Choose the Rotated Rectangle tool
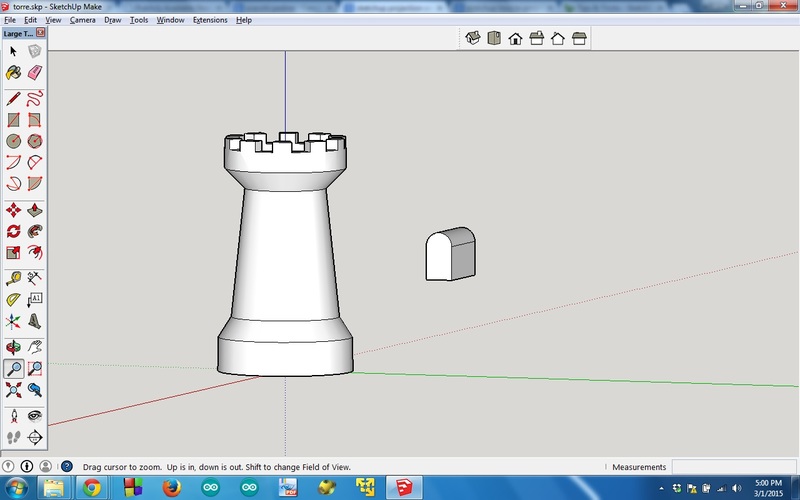The width and height of the screenshot is (800, 500). 34,120
